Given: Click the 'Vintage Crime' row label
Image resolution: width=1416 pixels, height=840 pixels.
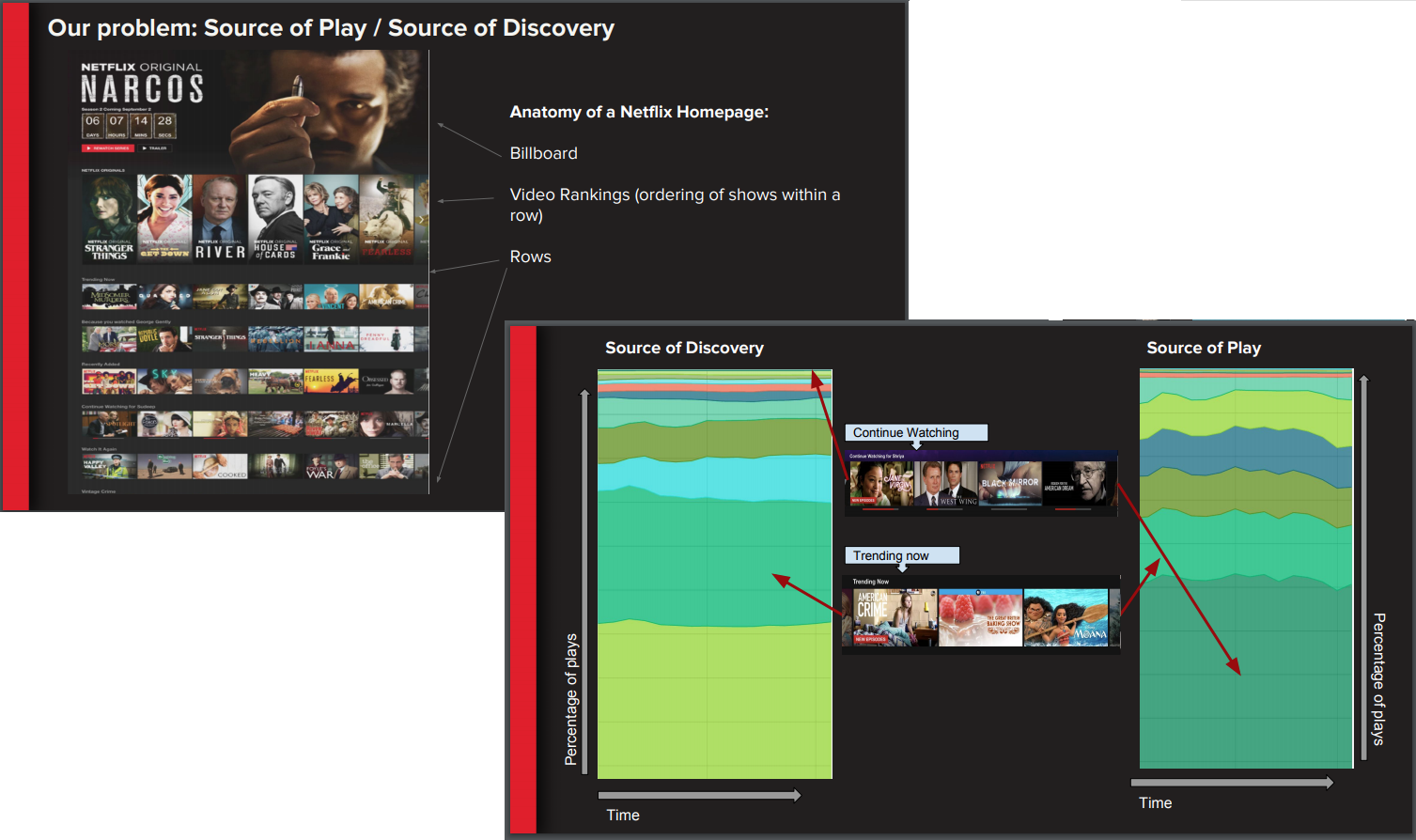Looking at the screenshot, I should 98,491.
